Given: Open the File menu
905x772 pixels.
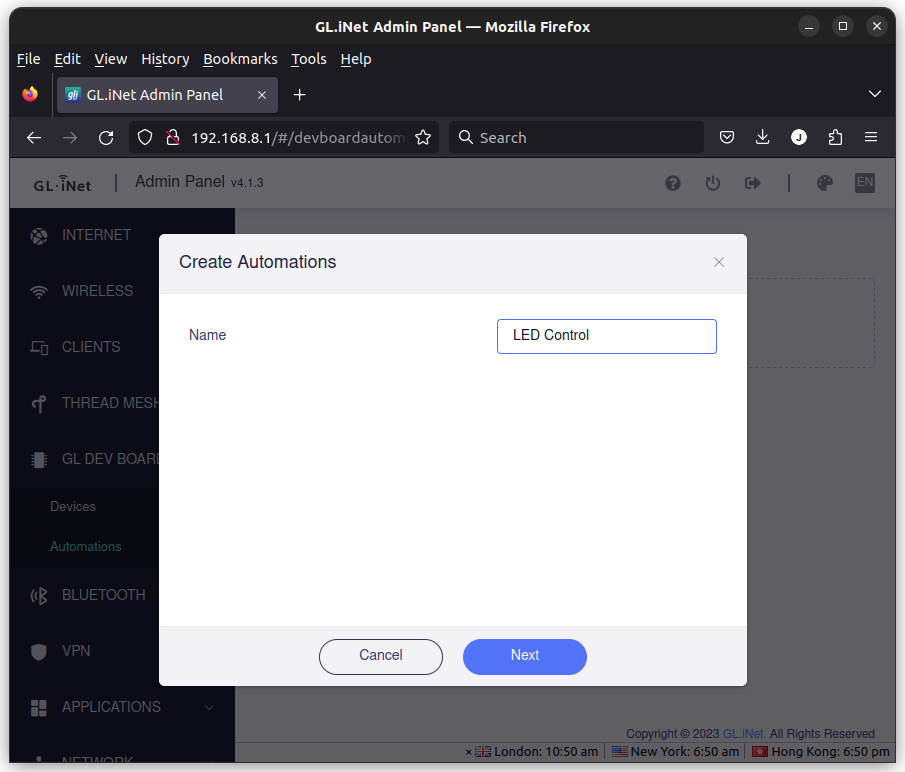Looking at the screenshot, I should [28, 59].
